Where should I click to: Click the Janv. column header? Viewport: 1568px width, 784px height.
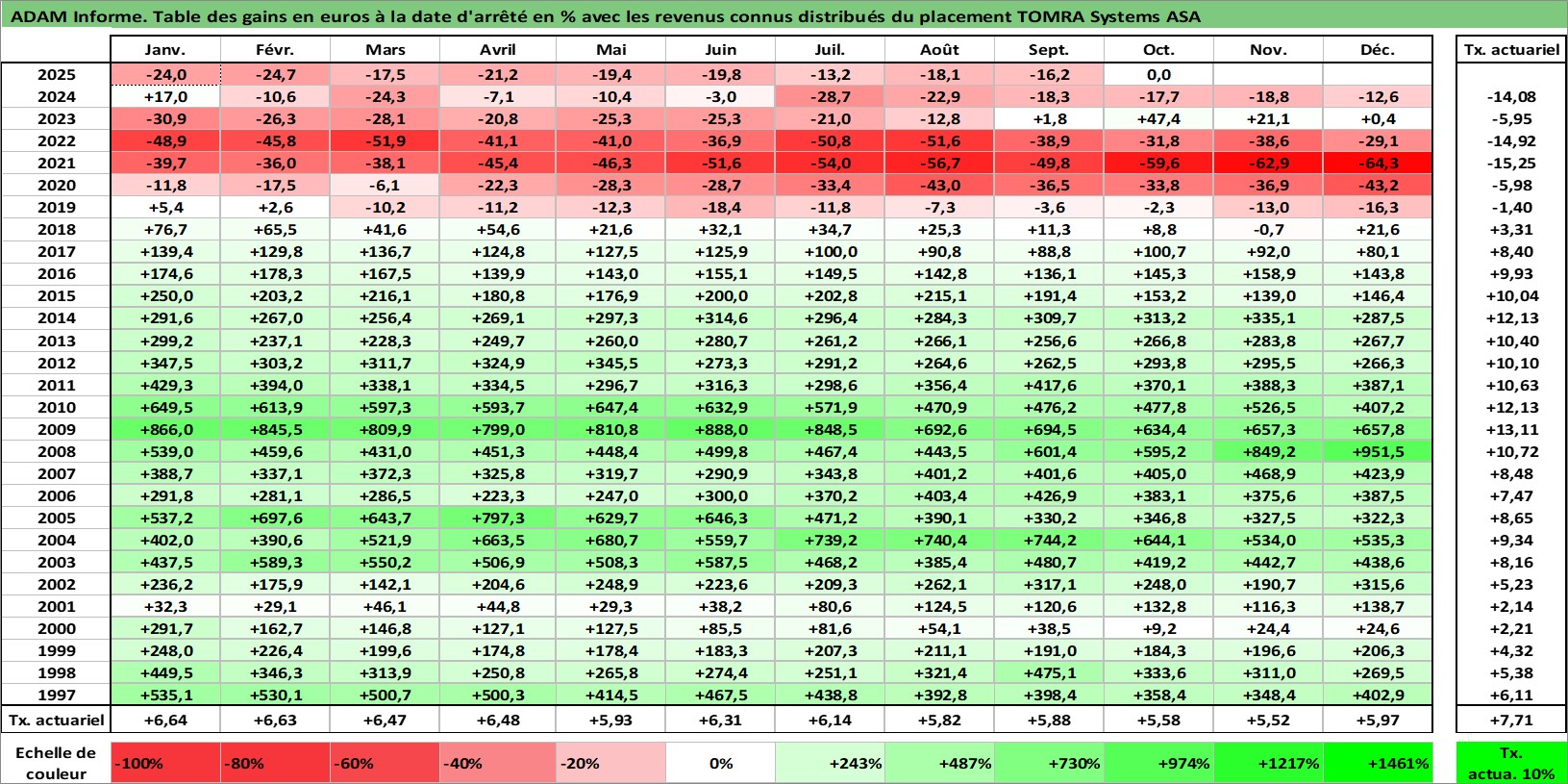click(x=165, y=50)
